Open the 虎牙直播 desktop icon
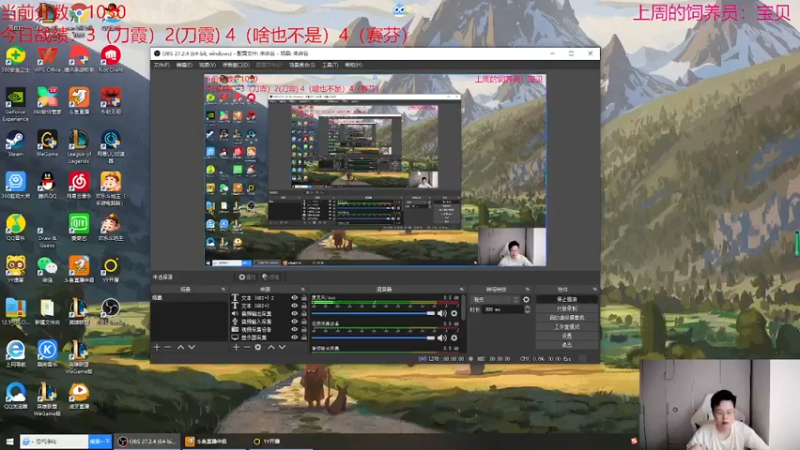The height and width of the screenshot is (450, 800). 79,395
